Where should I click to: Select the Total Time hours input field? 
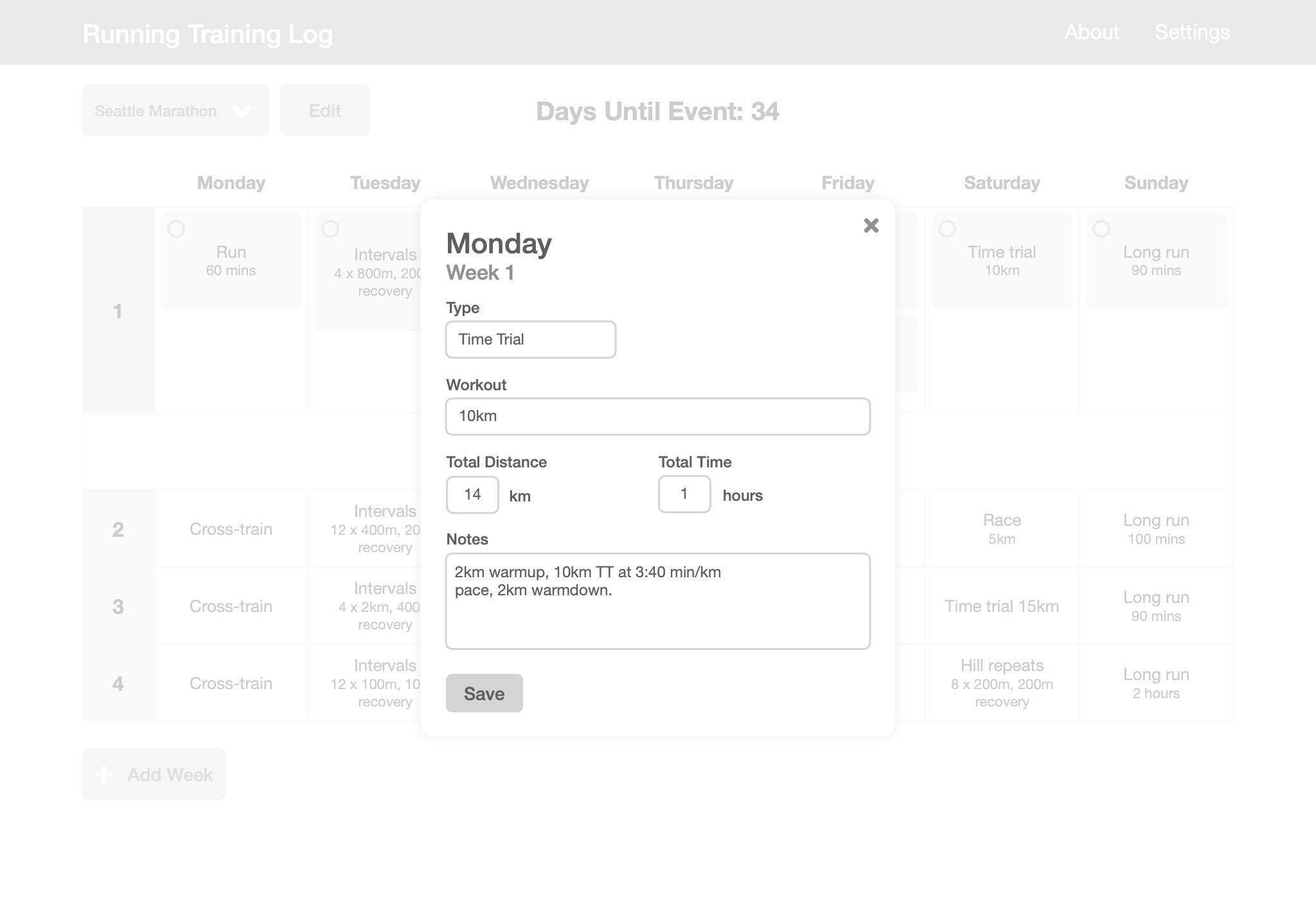click(683, 493)
